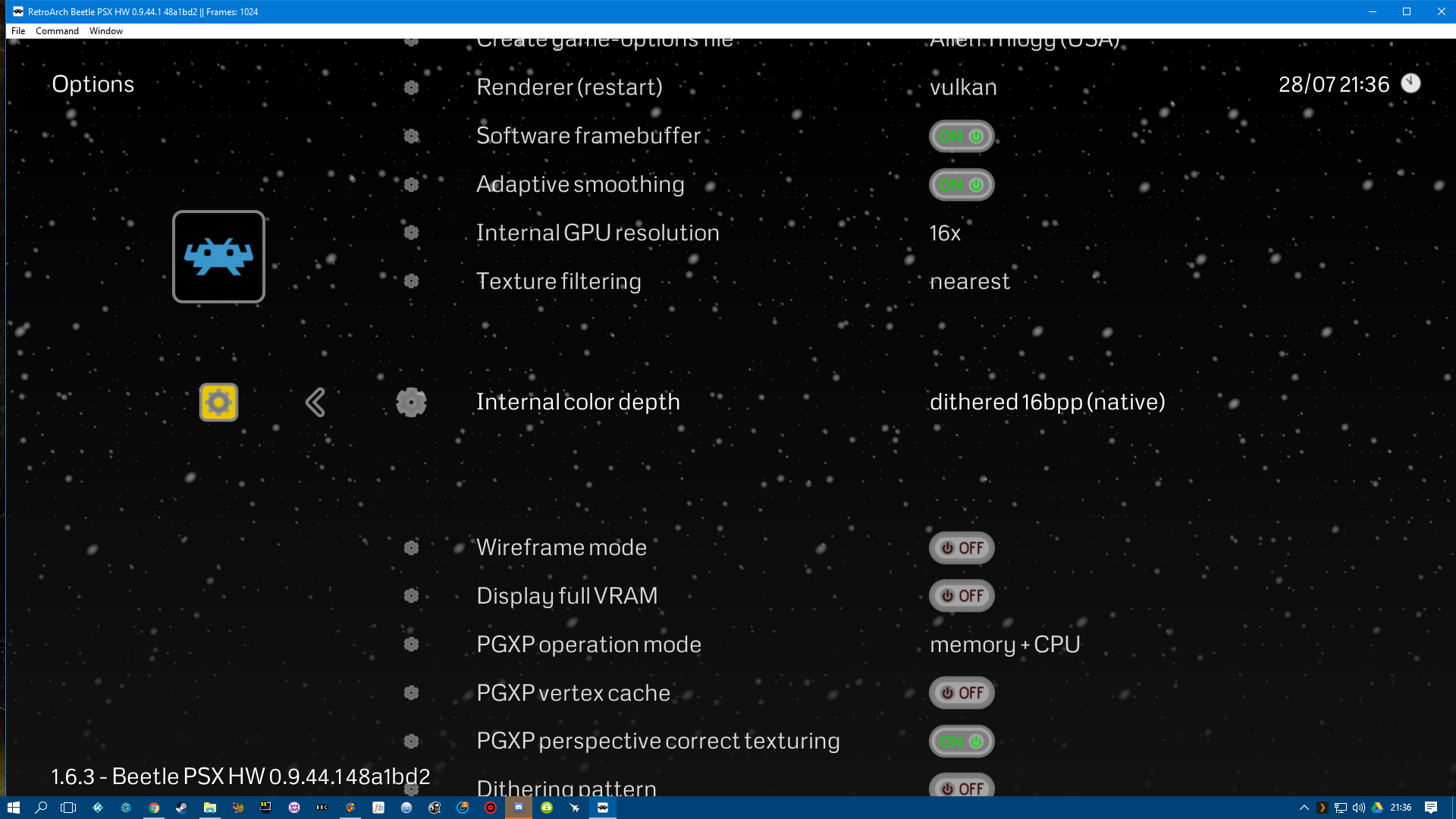Image resolution: width=1456 pixels, height=819 pixels.
Task: Open Steam from the taskbar
Action: click(x=182, y=808)
